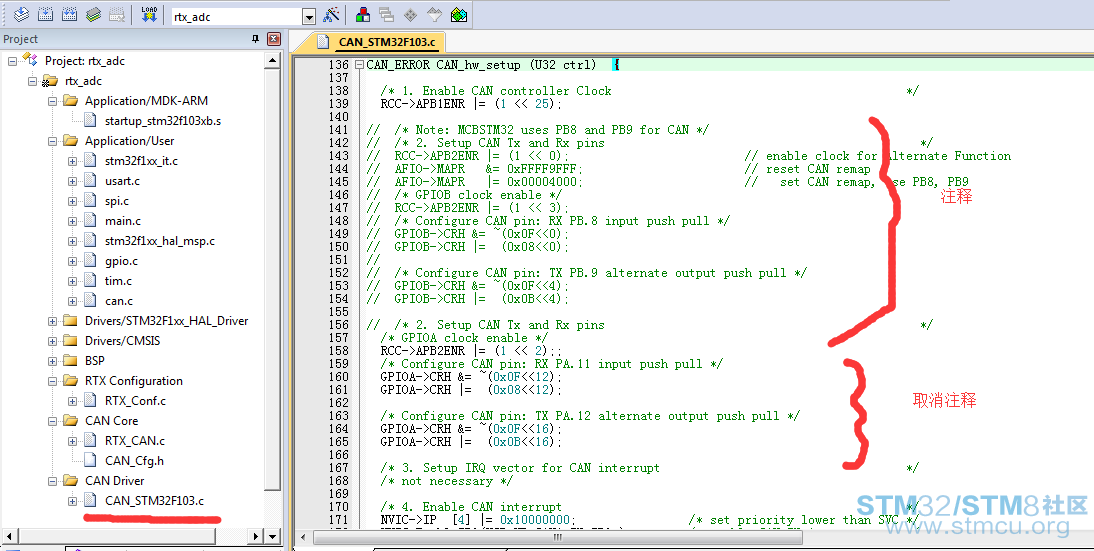Click the editor horizontal scrollbar thumb
1094x551 pixels.
click(x=557, y=538)
